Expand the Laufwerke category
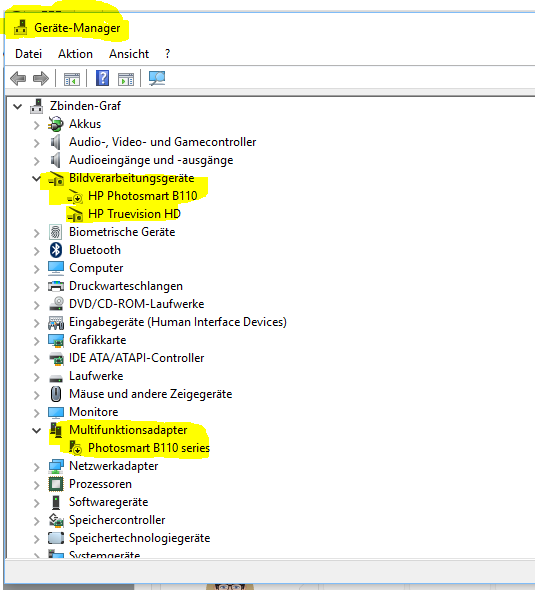The height and width of the screenshot is (590, 535). [36, 377]
